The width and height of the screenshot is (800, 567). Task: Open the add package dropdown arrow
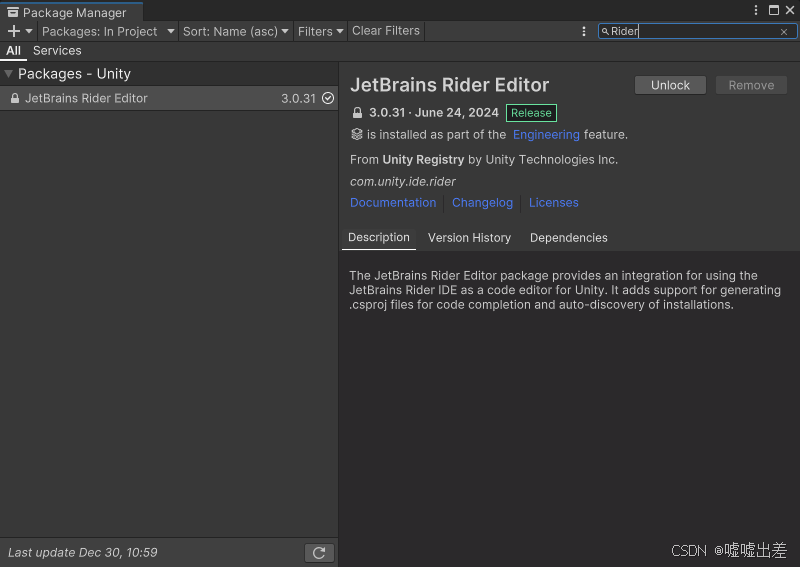(x=29, y=31)
